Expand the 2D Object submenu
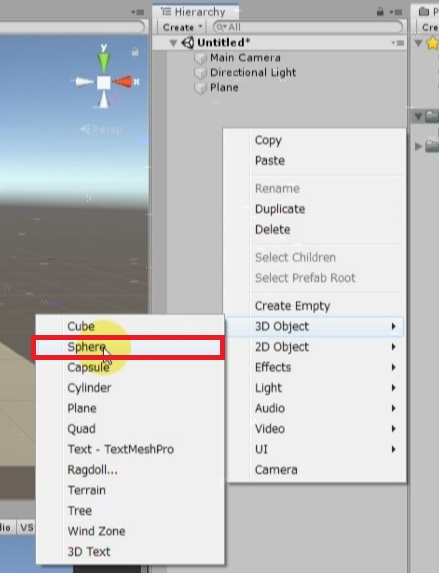439x573 pixels. [315, 347]
